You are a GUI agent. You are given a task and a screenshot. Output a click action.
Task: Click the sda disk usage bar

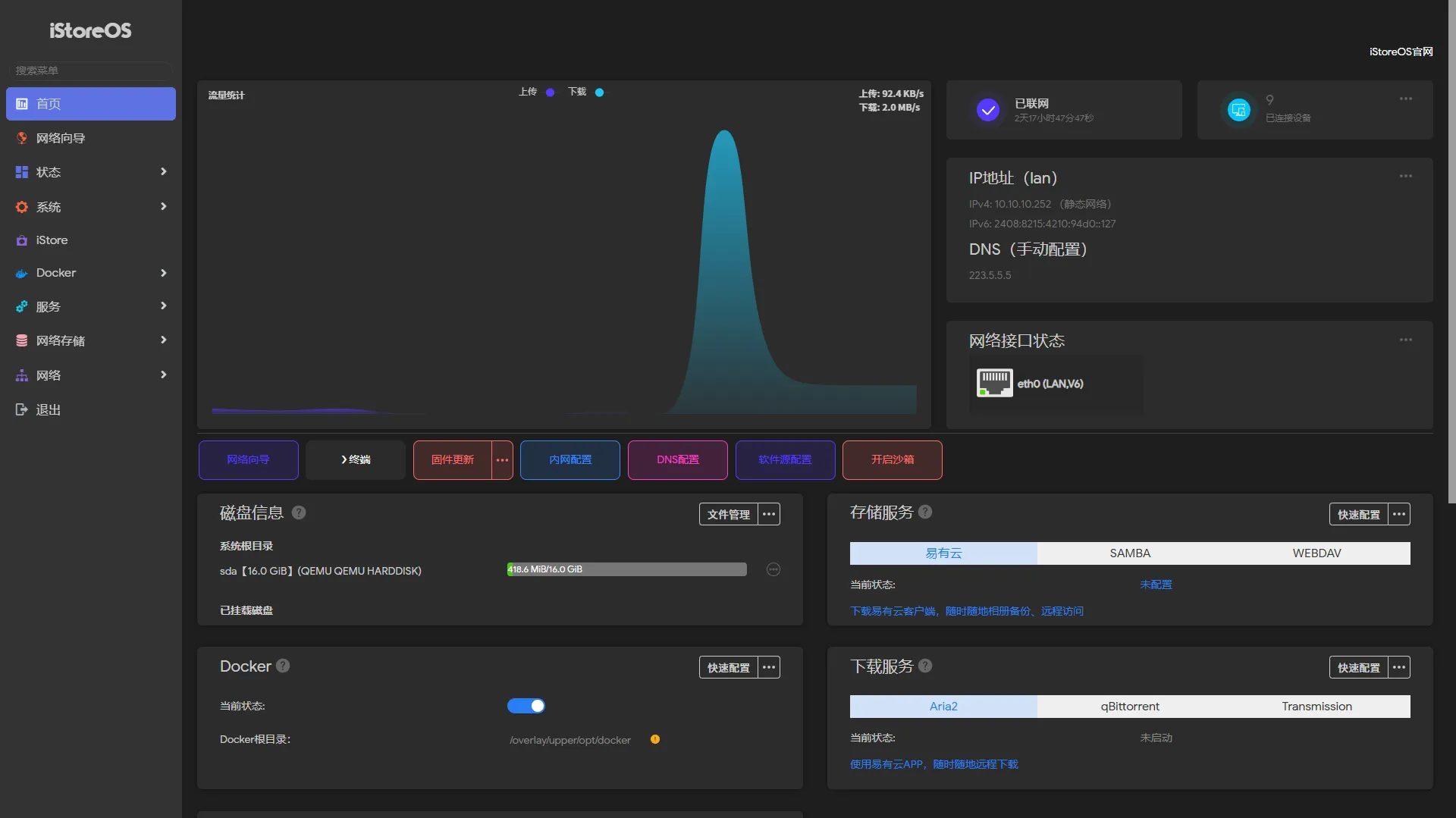pos(626,569)
